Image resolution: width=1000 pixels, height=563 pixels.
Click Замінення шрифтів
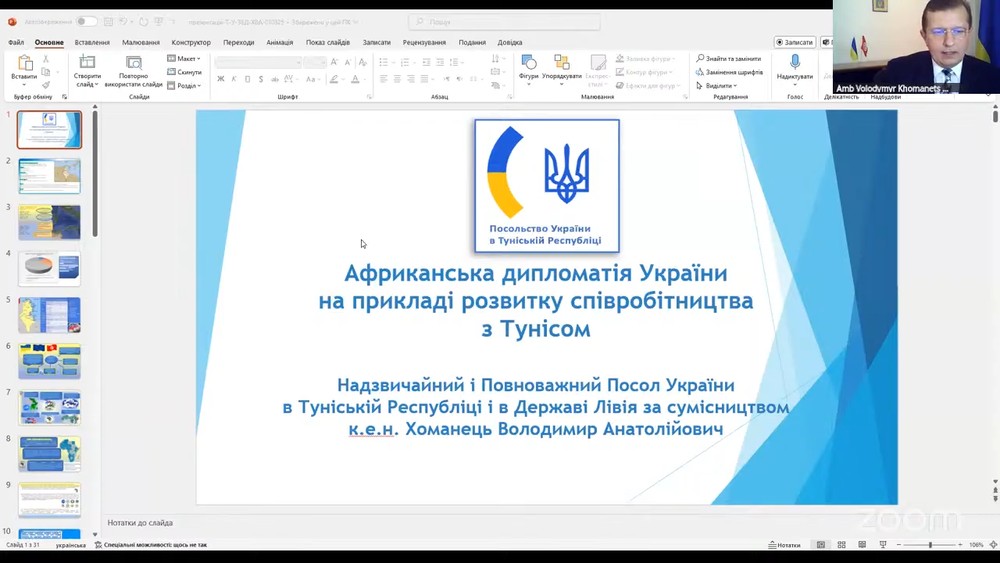[x=729, y=72]
